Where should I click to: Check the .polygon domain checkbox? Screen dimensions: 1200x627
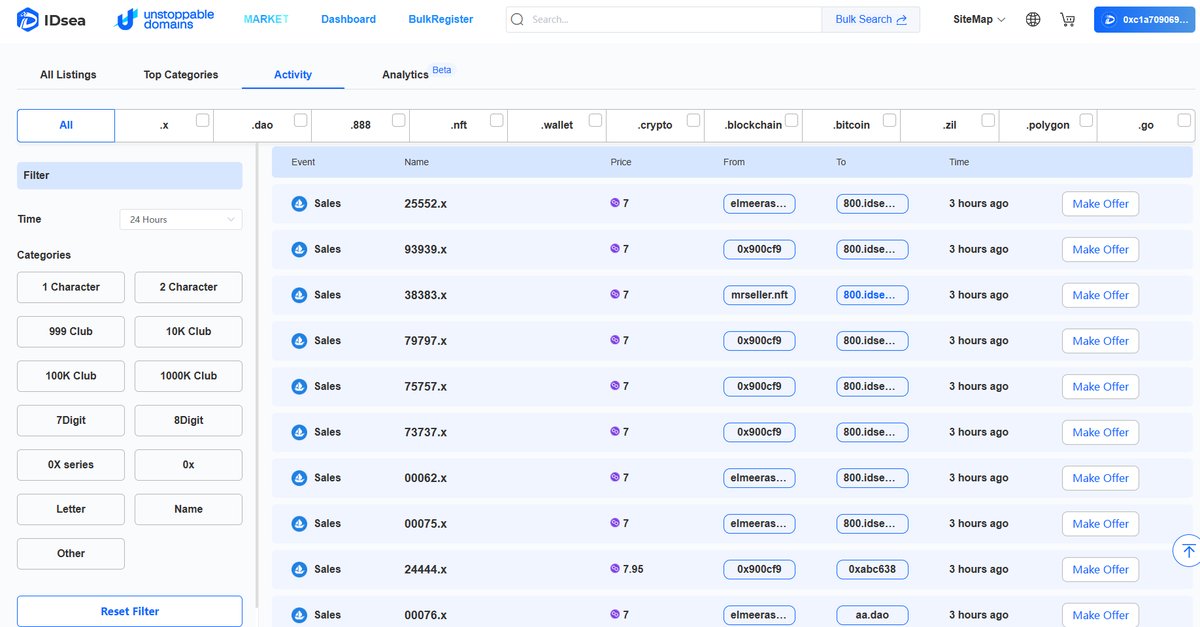click(1086, 120)
